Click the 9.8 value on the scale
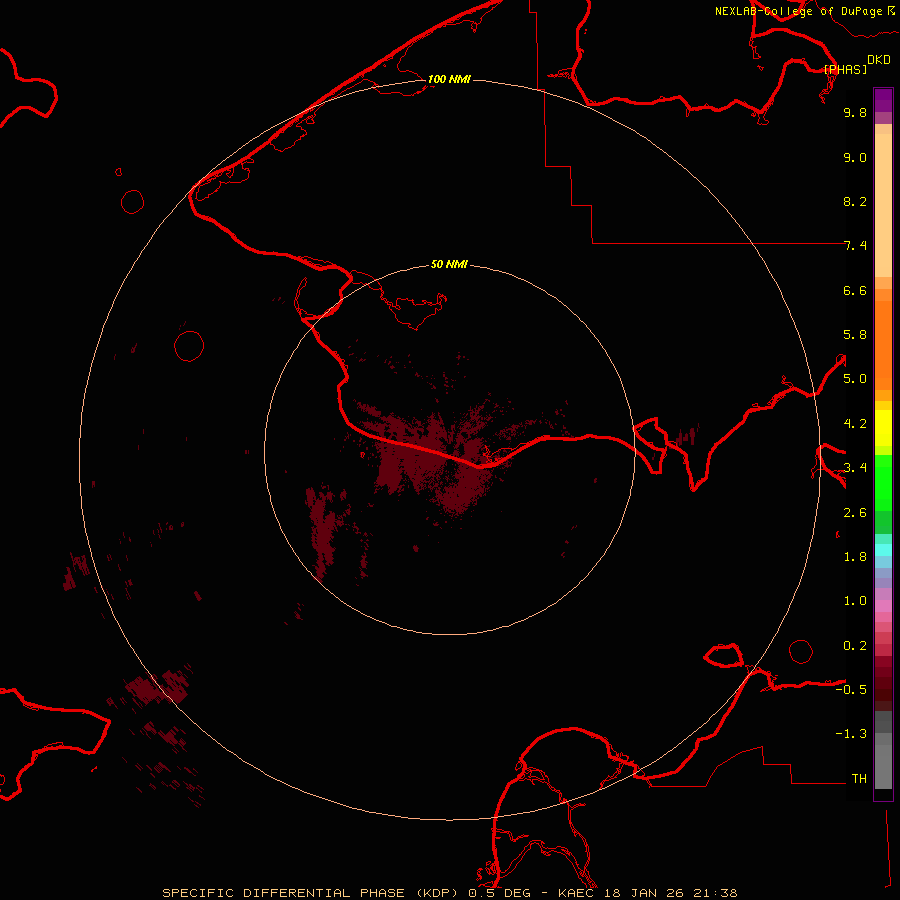This screenshot has height=900, width=900. point(855,113)
